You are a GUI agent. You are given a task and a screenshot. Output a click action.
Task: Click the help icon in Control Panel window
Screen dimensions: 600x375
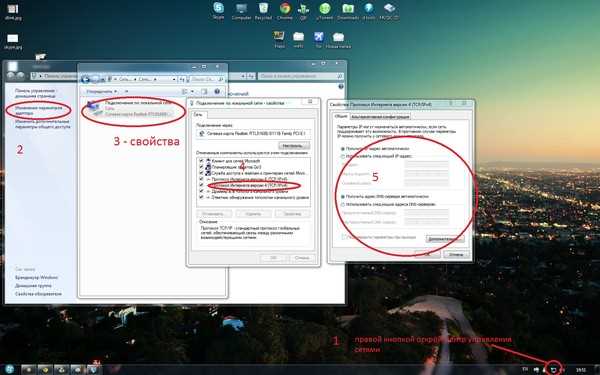341,87
